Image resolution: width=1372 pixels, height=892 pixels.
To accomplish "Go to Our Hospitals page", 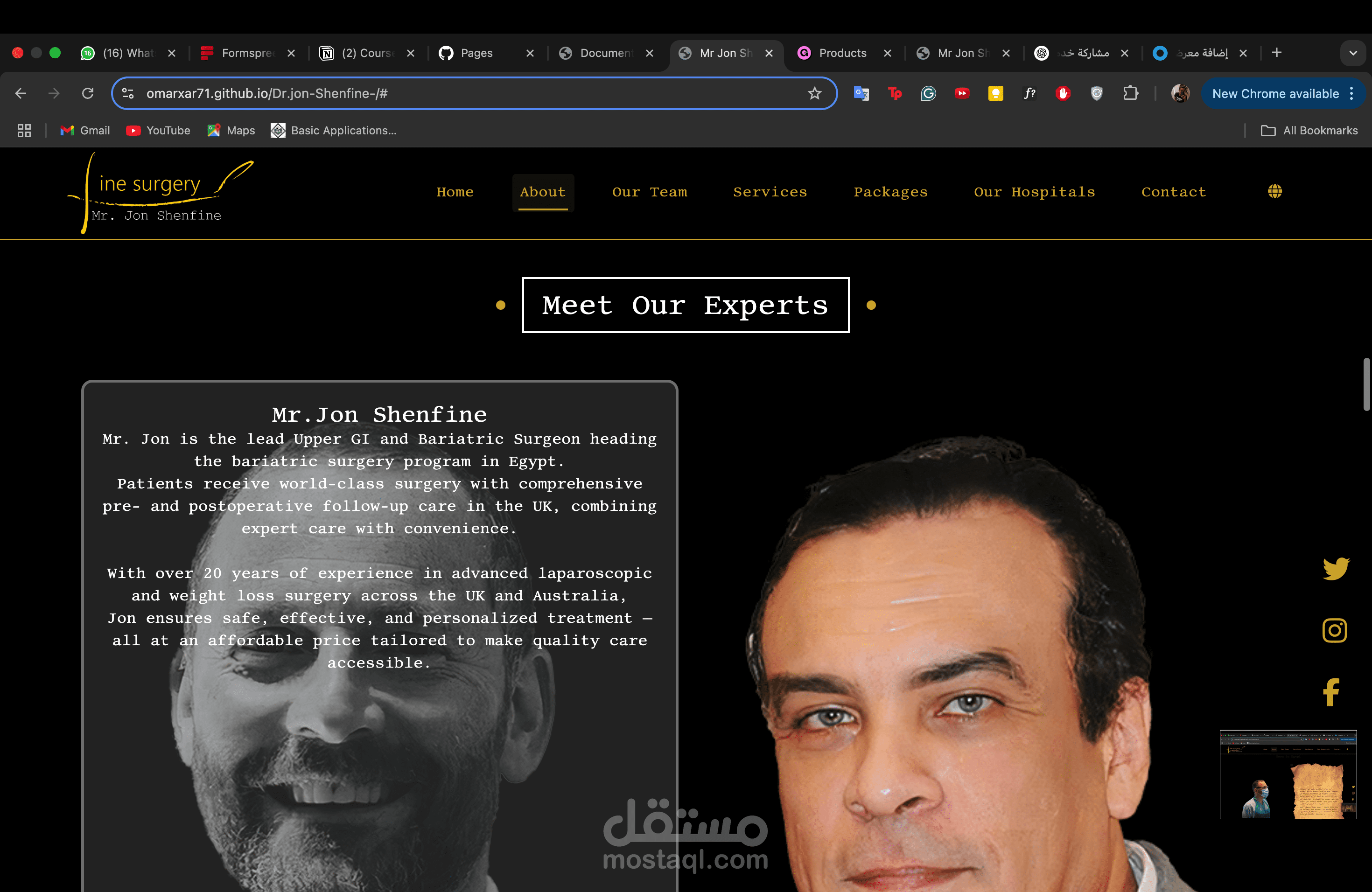I will click(1034, 192).
